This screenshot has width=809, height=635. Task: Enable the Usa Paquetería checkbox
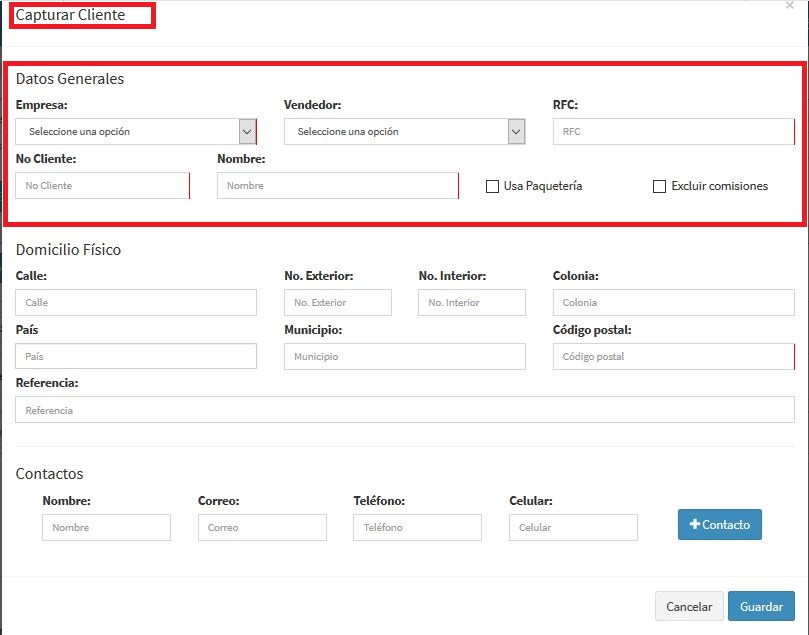(492, 186)
